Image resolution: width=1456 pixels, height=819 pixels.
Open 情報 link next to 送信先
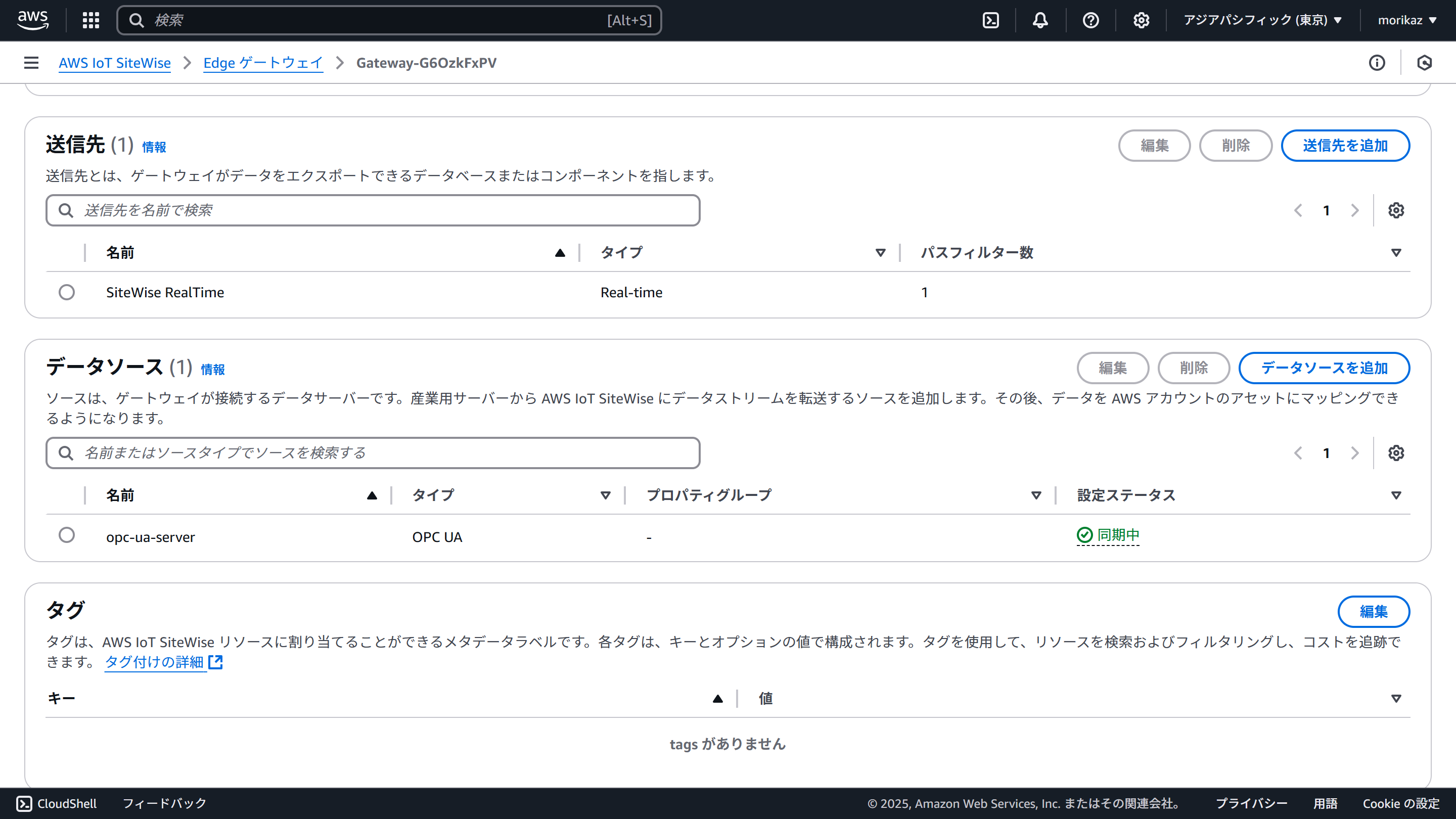(x=154, y=147)
